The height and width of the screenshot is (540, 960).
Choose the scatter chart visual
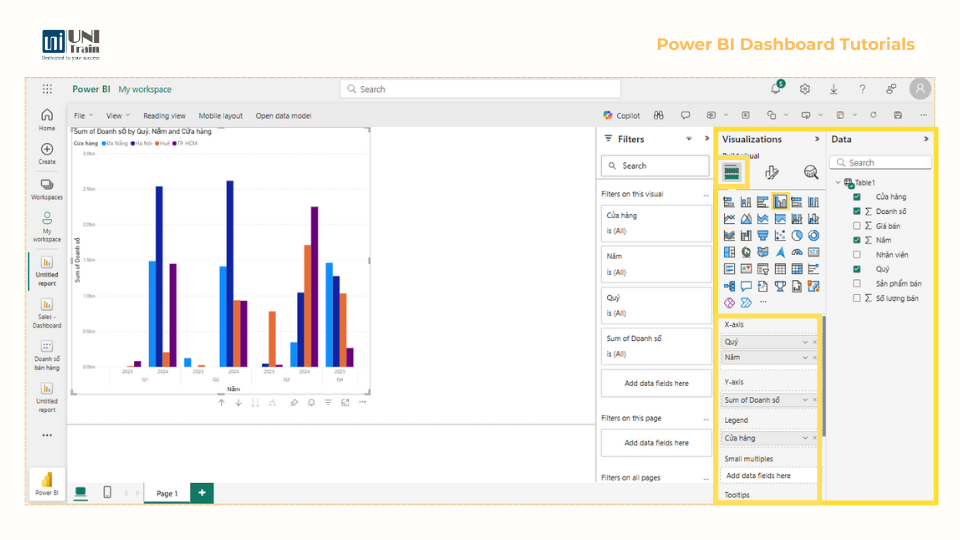(x=780, y=236)
